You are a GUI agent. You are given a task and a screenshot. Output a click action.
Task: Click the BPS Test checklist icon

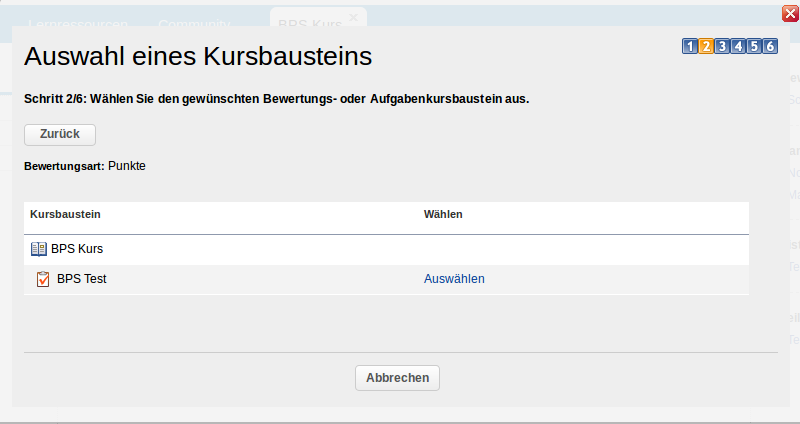pos(43,279)
